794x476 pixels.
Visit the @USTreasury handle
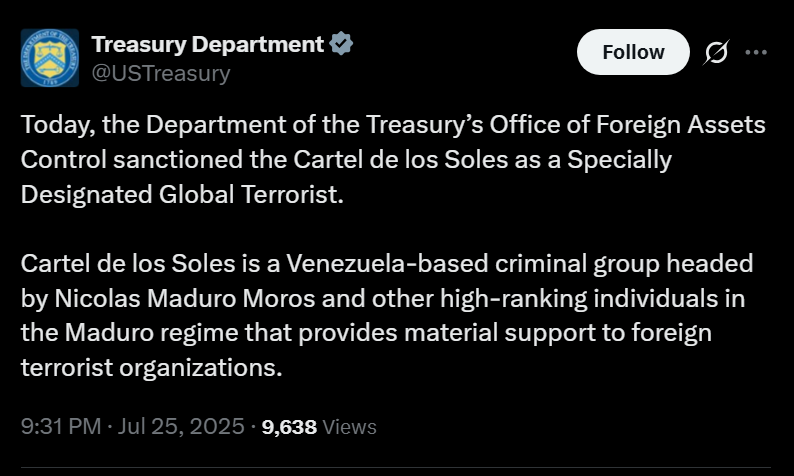[x=161, y=73]
